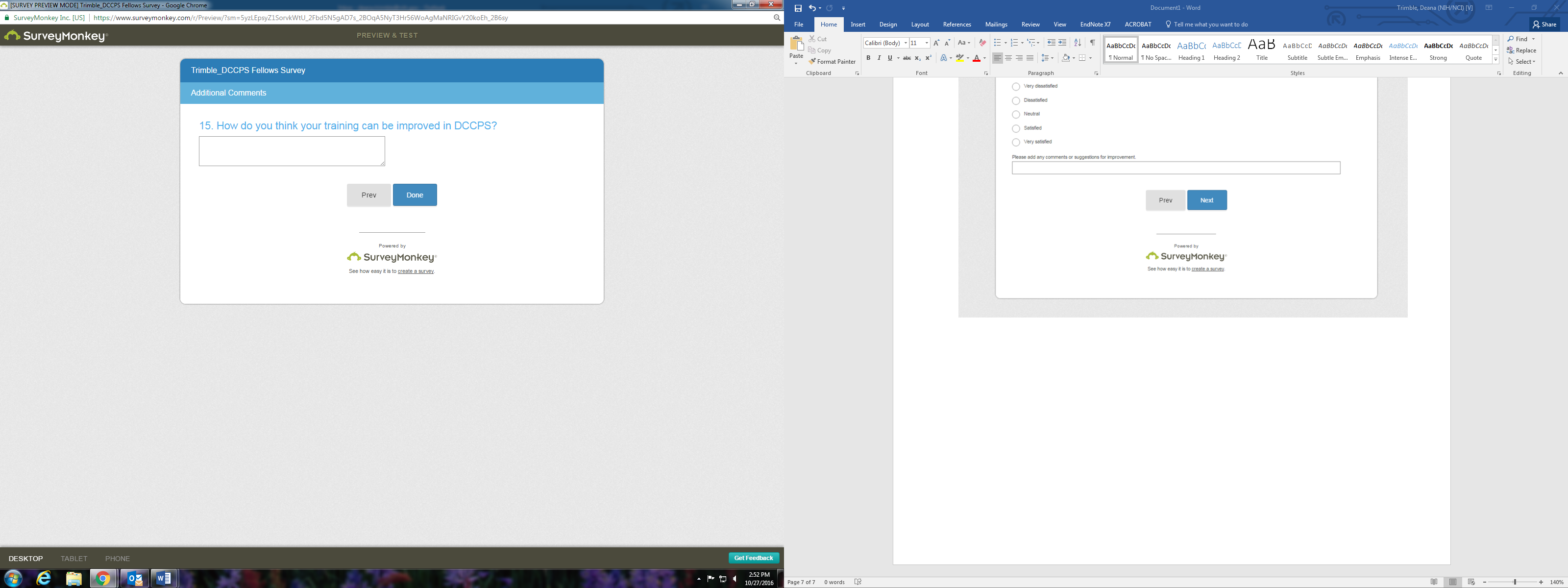Viewport: 1568px width, 588px height.
Task: Switch to the TABLET preview mode
Action: coord(73,558)
